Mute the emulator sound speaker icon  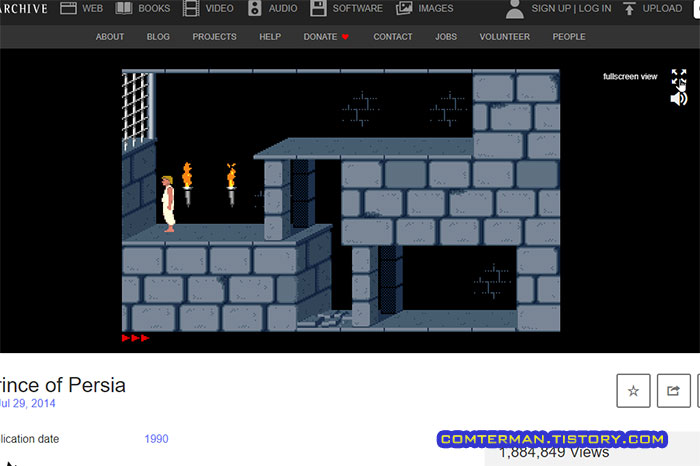click(x=679, y=98)
